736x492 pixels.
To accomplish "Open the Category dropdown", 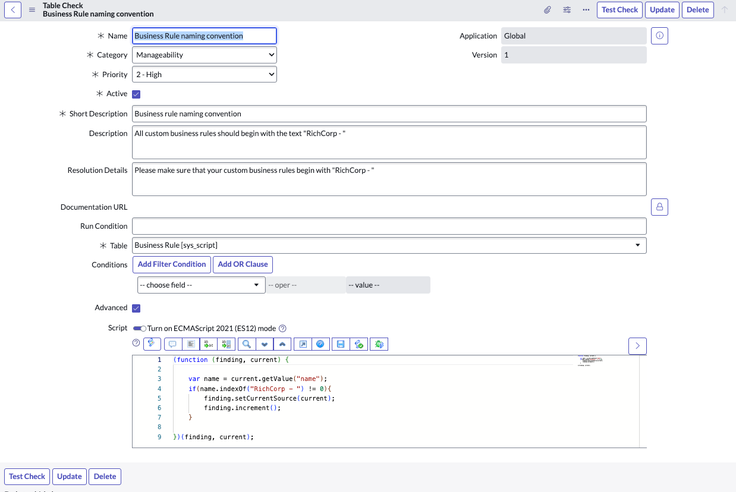I will (204, 55).
